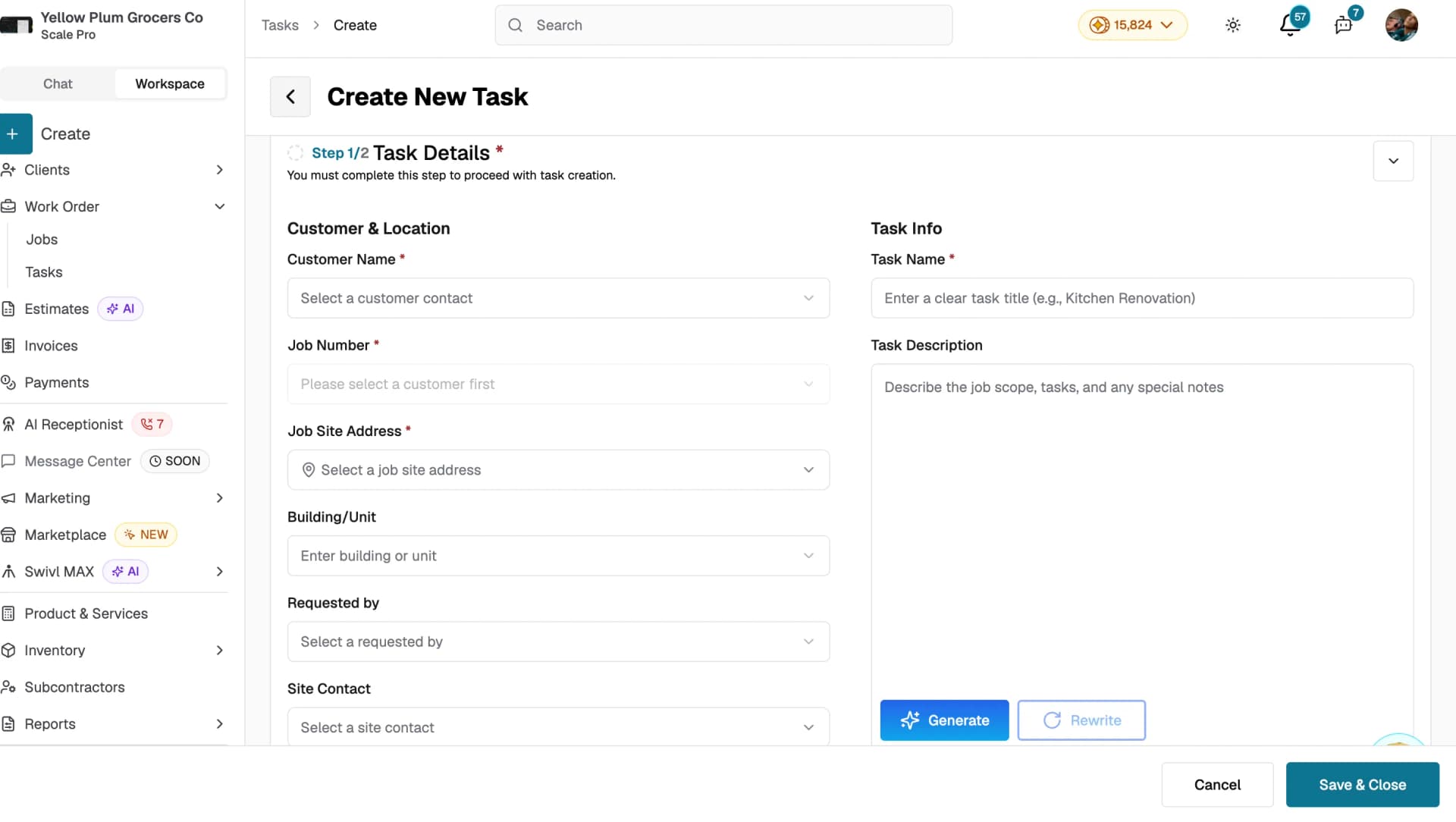Click the Marketplace storefront icon
Viewport: 1456px width, 822px height.
[x=8, y=535]
